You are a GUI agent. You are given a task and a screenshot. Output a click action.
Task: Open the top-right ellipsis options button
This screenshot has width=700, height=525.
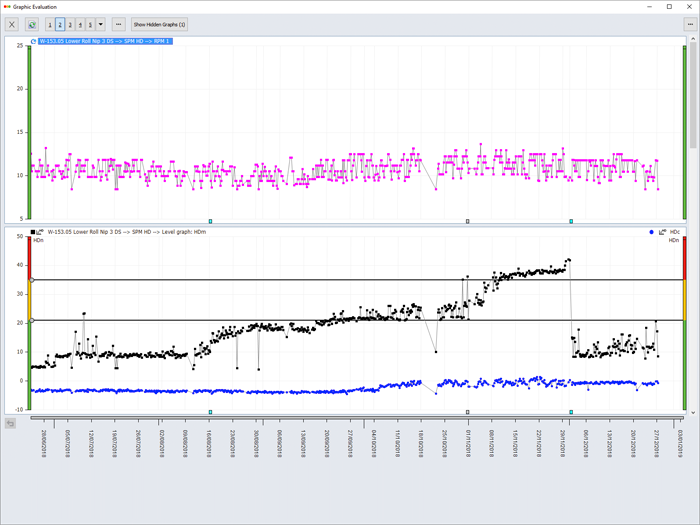coord(690,25)
